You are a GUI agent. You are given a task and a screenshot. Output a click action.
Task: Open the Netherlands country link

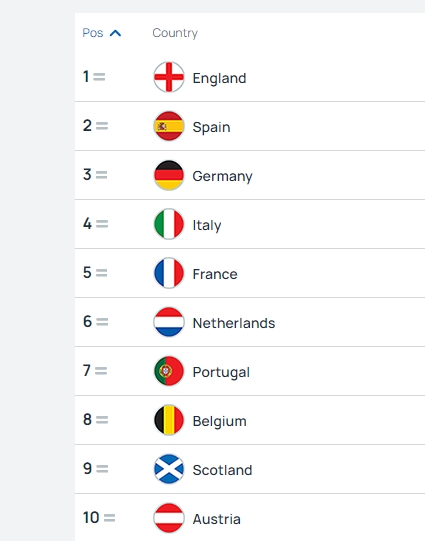pos(234,323)
